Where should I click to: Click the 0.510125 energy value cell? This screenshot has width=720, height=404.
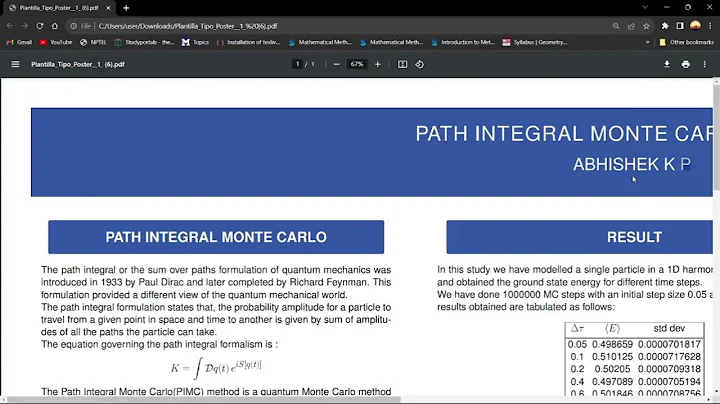(612, 357)
